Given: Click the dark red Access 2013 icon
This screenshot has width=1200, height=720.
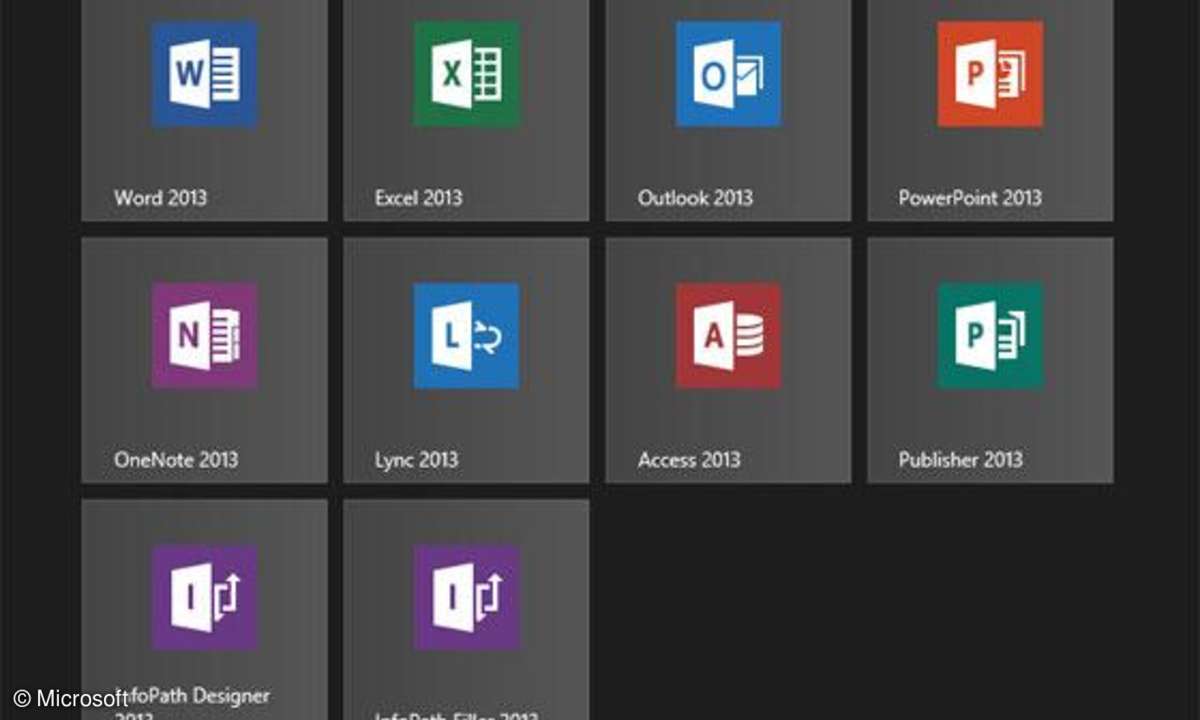Looking at the screenshot, I should click(728, 335).
